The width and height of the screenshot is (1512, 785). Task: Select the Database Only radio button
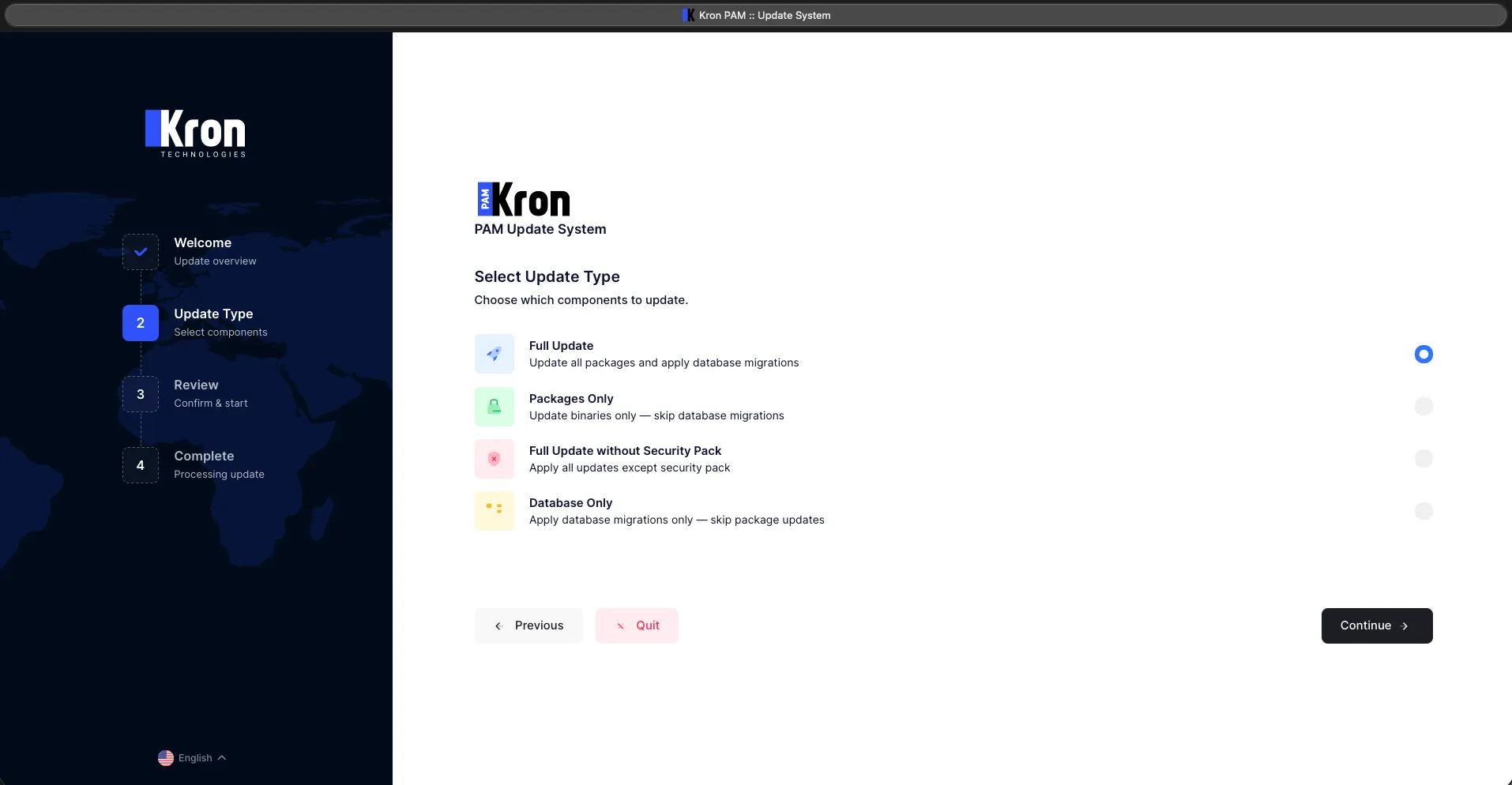tap(1424, 511)
